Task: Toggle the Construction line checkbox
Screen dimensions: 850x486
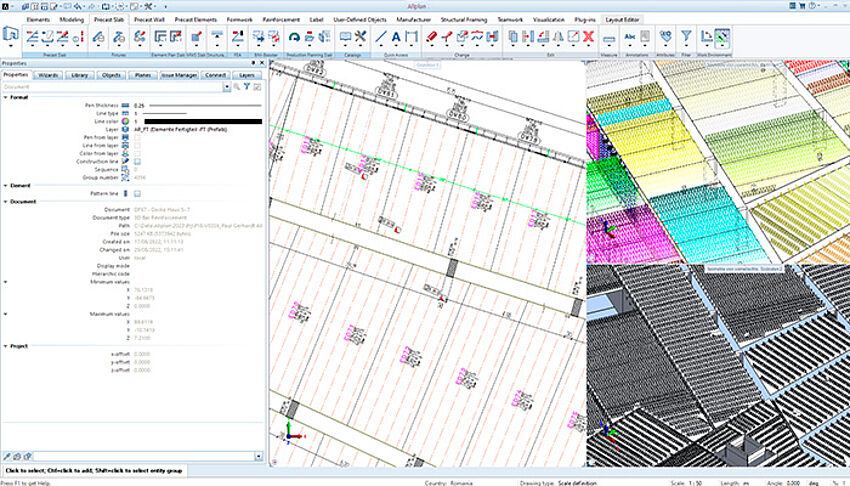Action: (x=138, y=162)
